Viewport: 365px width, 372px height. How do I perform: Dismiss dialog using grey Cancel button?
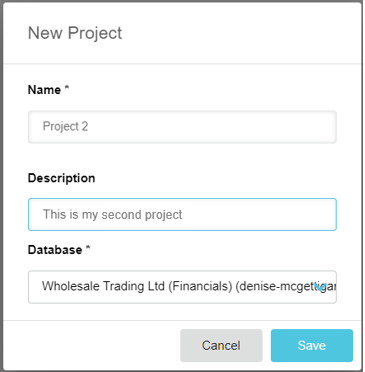(221, 345)
